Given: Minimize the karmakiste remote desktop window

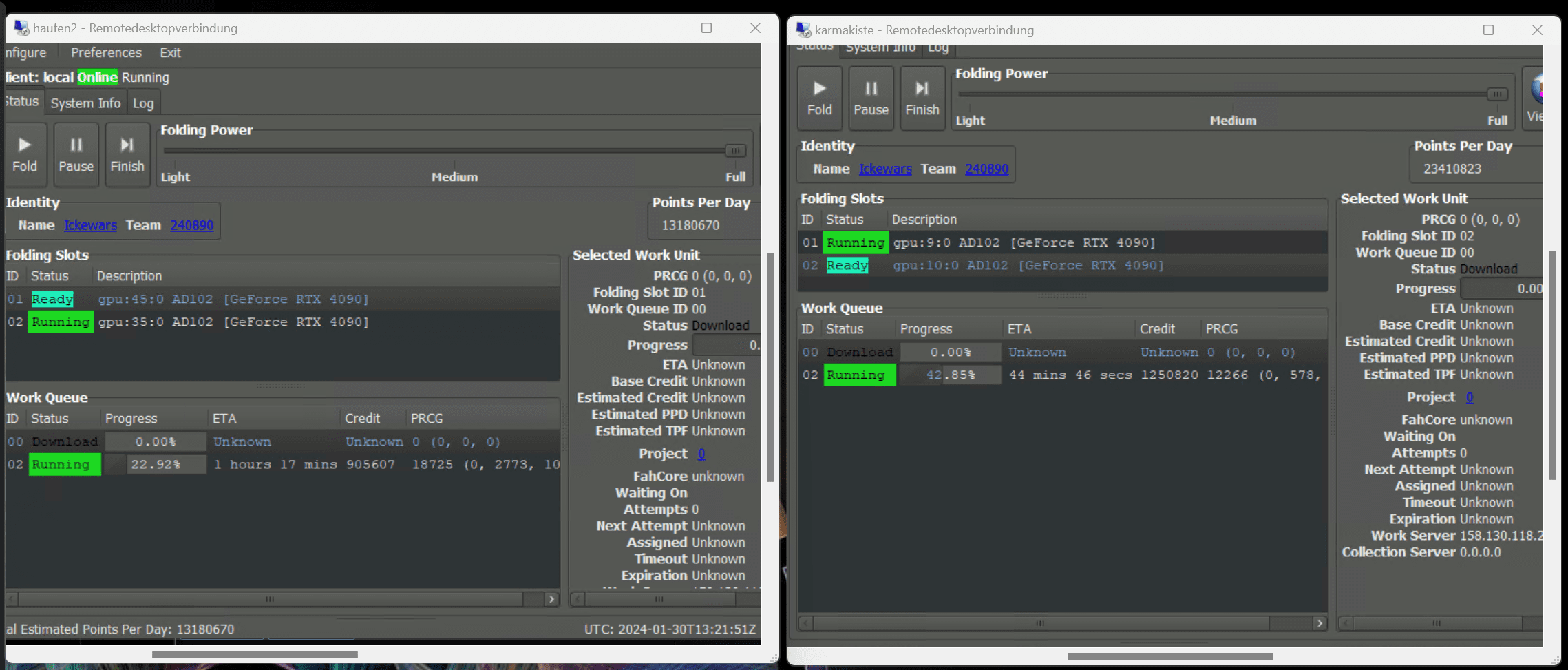Looking at the screenshot, I should pyautogui.click(x=1441, y=30).
